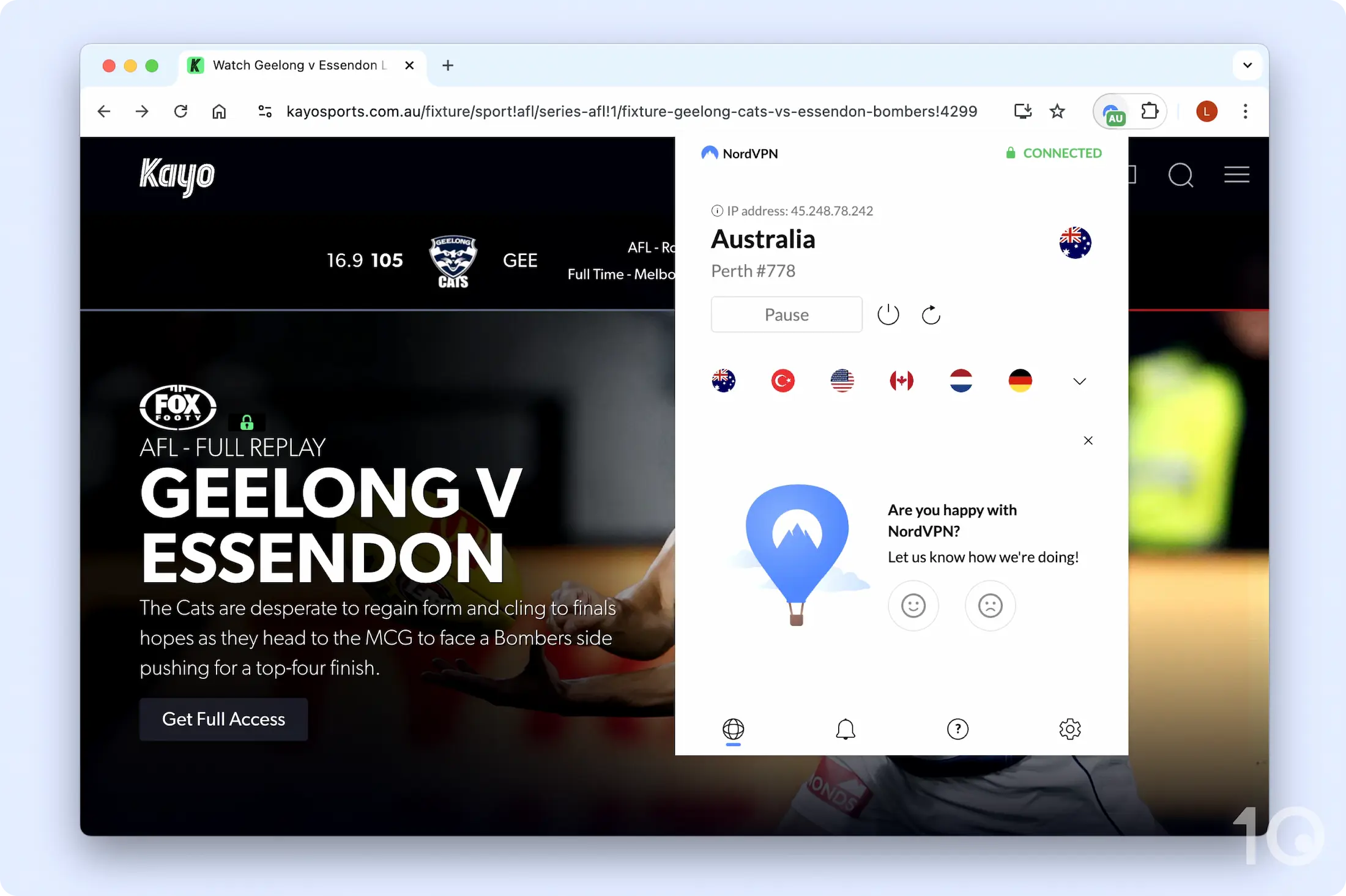The image size is (1346, 896).
Task: Click the NordVPN power/disconnect icon
Action: click(x=887, y=314)
